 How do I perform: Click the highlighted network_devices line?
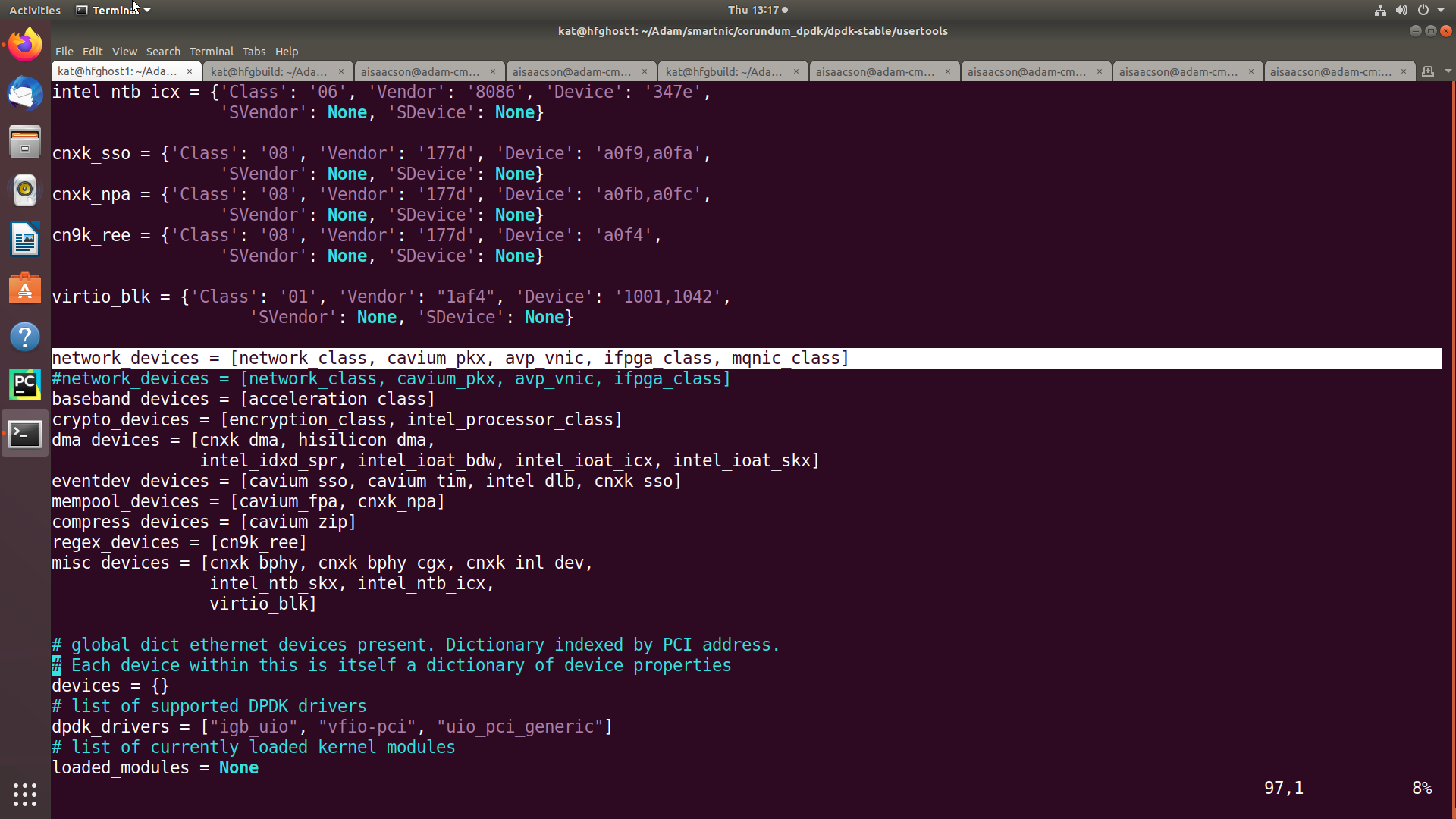pos(450,358)
